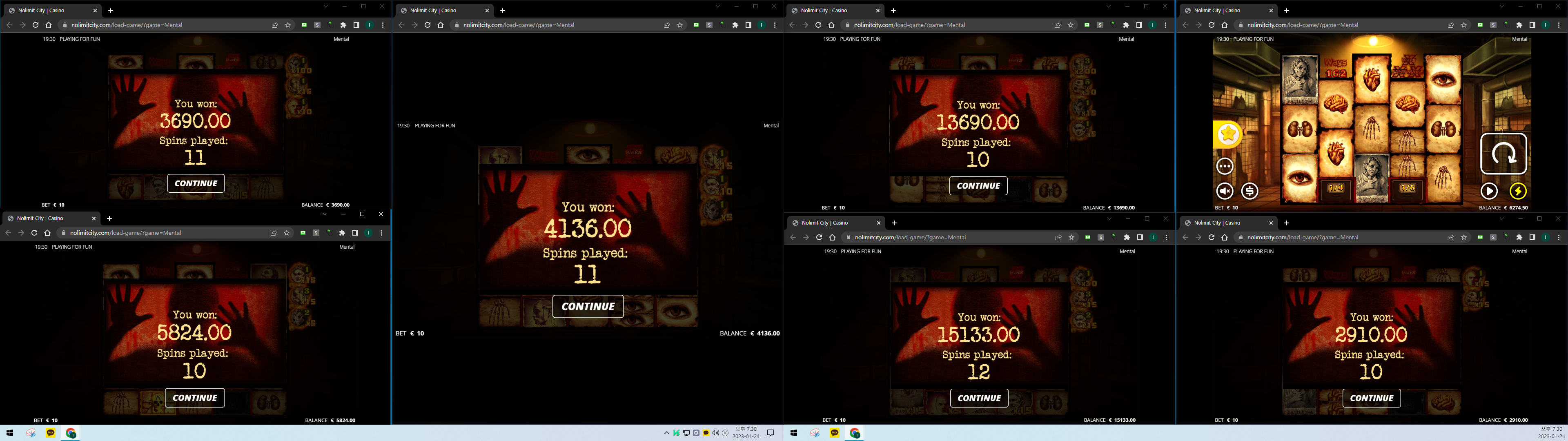The width and height of the screenshot is (1568, 441).
Task: Share the page in the 4136.00 win window
Action: point(666,25)
